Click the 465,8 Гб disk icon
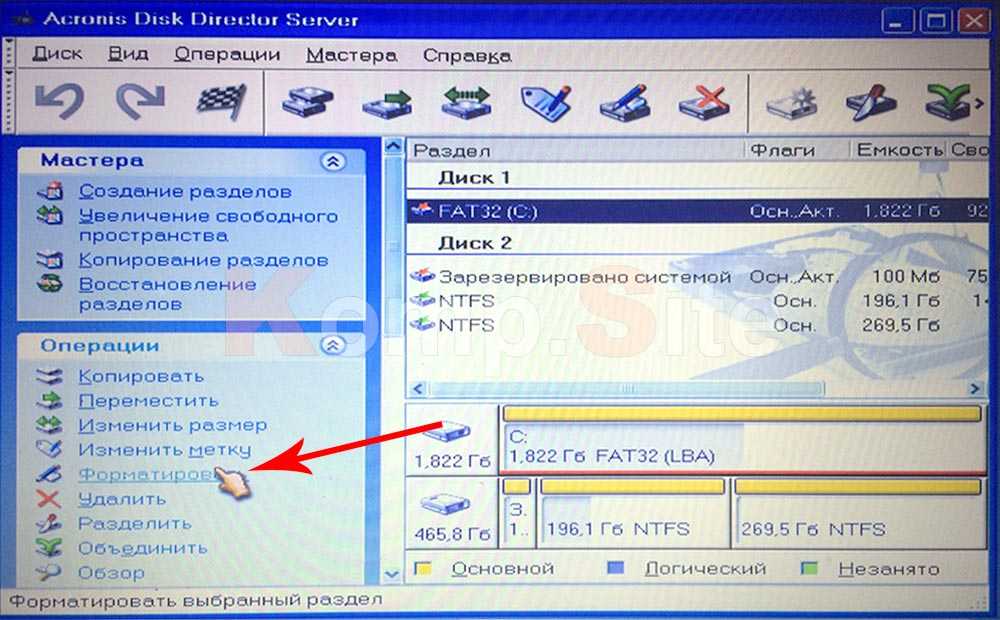Image resolution: width=1000 pixels, height=620 pixels. (446, 506)
